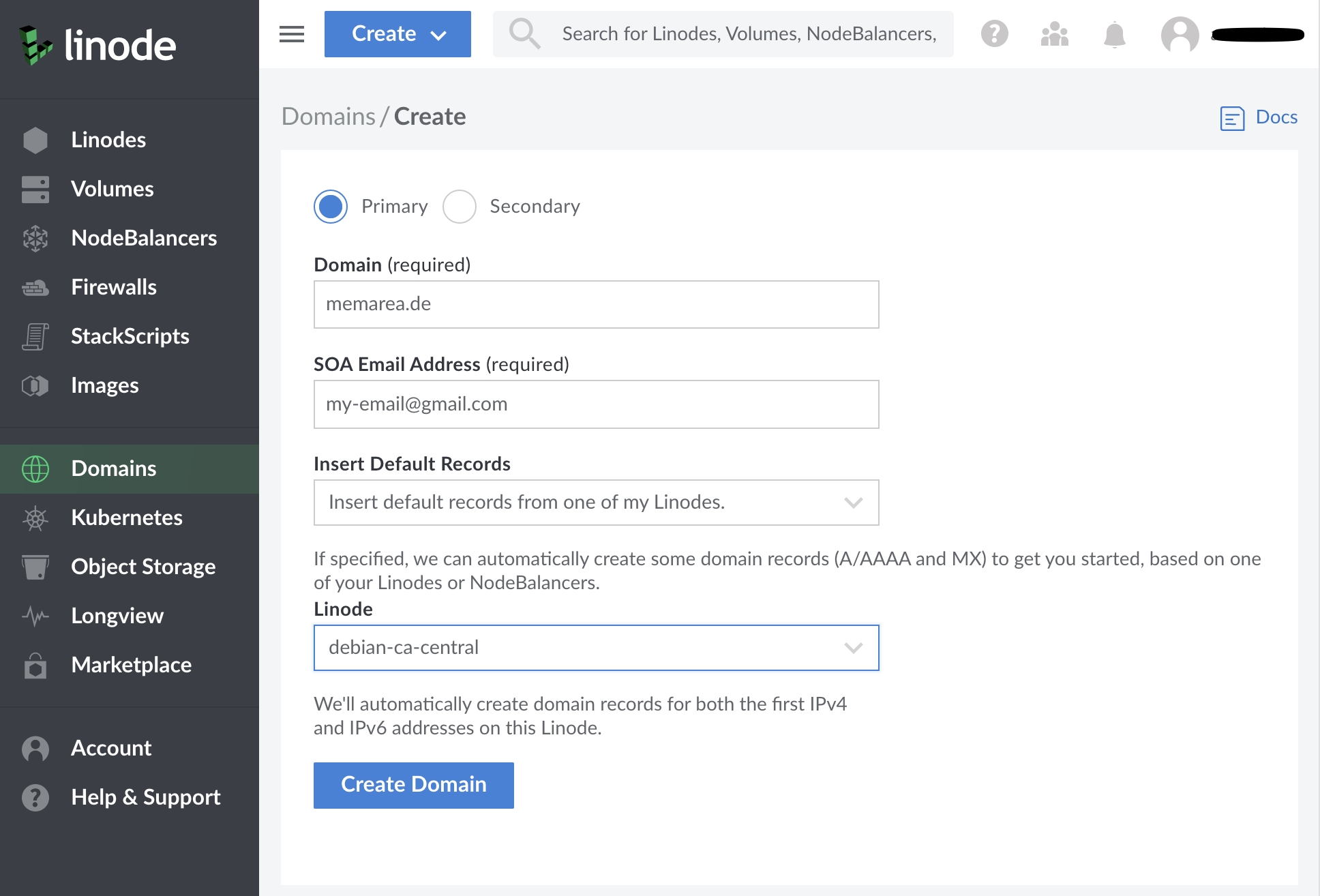Expand the Create menu in the top bar
The height and width of the screenshot is (896, 1320).
pyautogui.click(x=397, y=33)
